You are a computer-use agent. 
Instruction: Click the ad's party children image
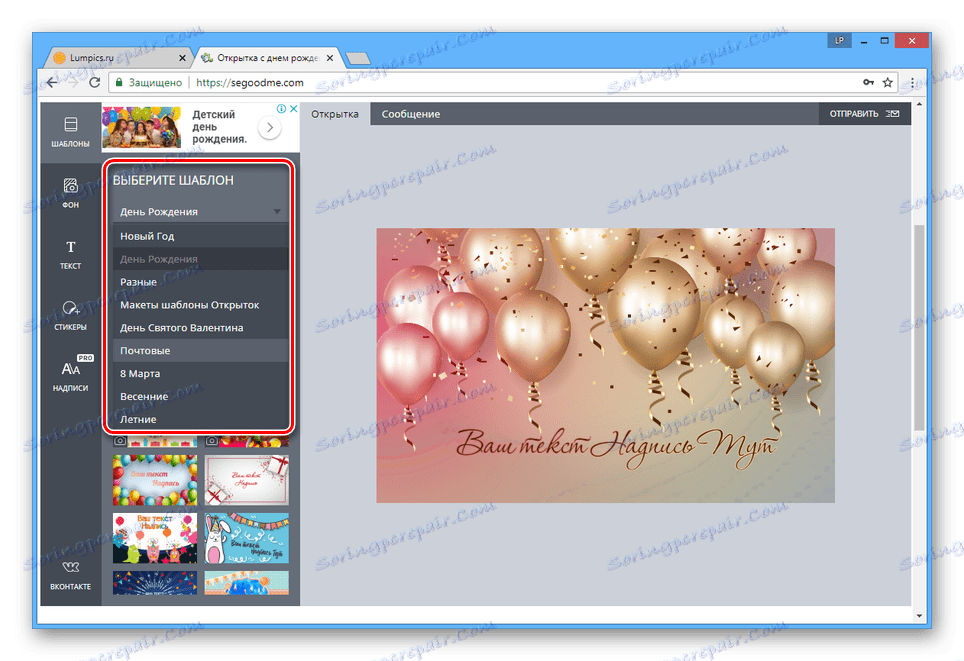point(141,127)
